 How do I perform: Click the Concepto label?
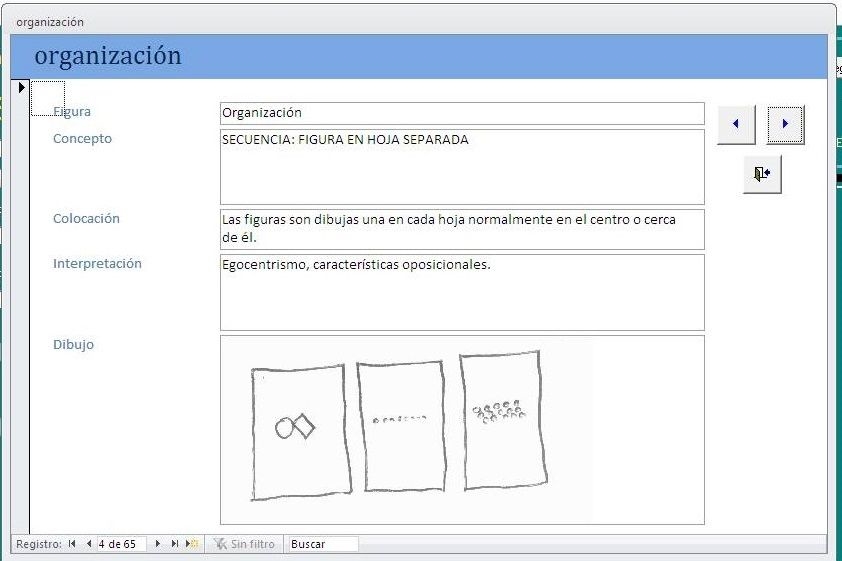tap(82, 139)
